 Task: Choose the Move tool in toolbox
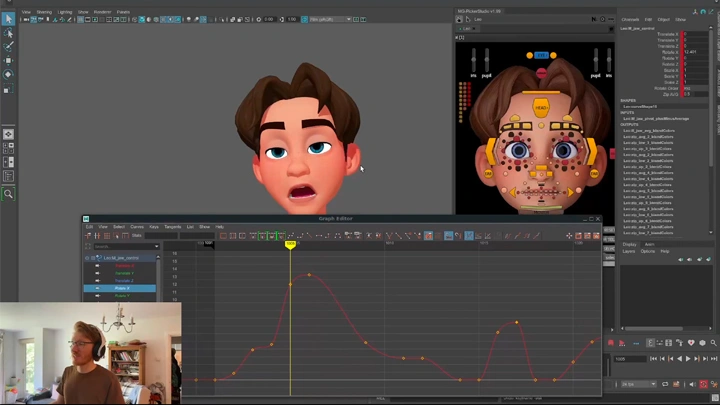(8, 60)
